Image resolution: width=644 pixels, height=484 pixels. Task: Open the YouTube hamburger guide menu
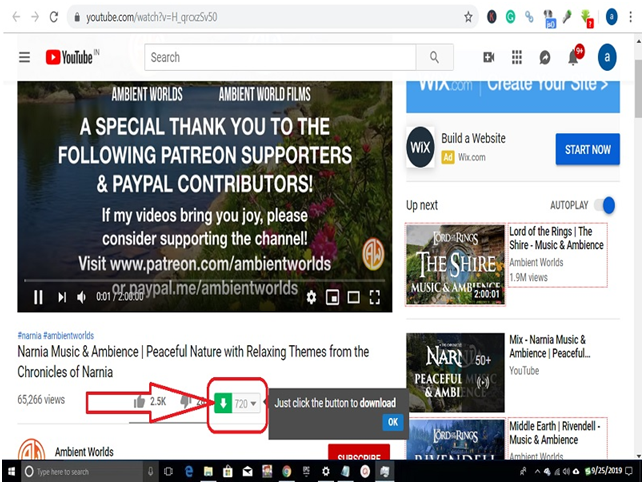coord(25,57)
